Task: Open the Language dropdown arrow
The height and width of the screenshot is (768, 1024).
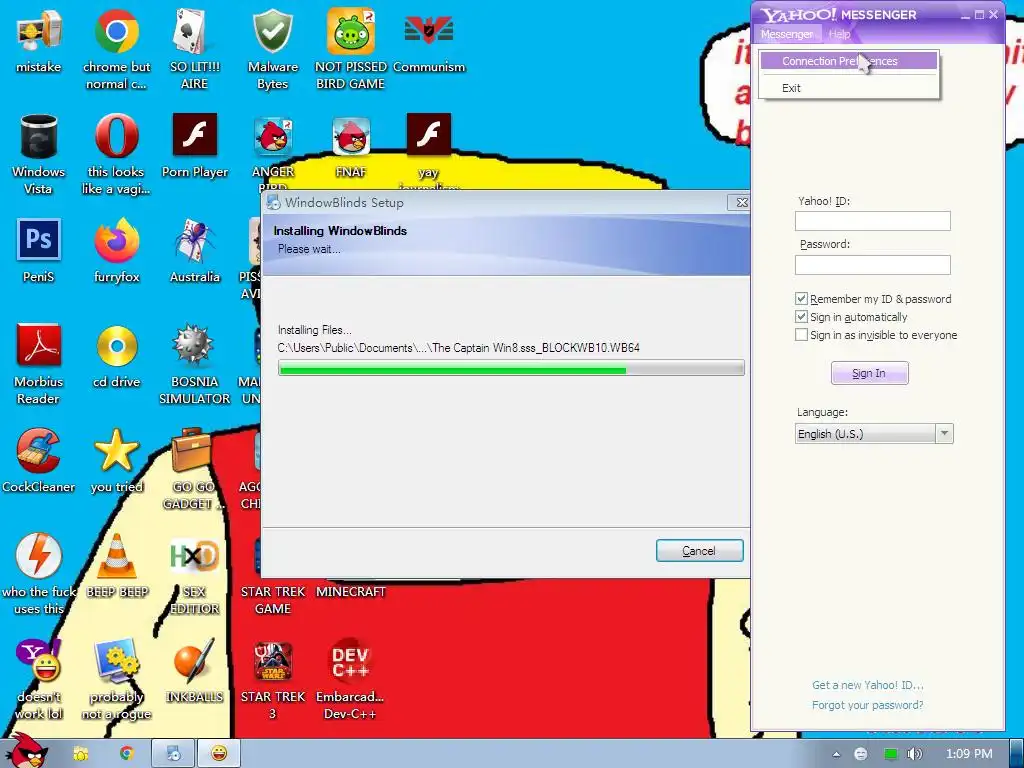Action: (944, 434)
